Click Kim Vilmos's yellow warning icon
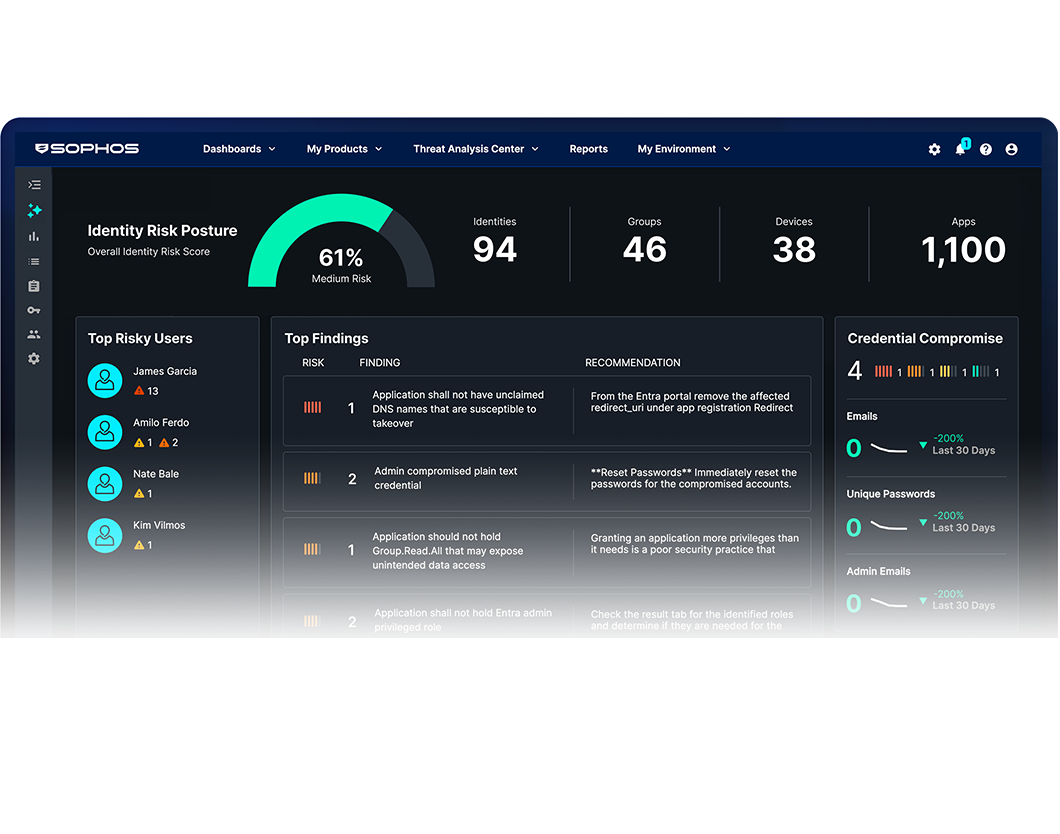 139,545
